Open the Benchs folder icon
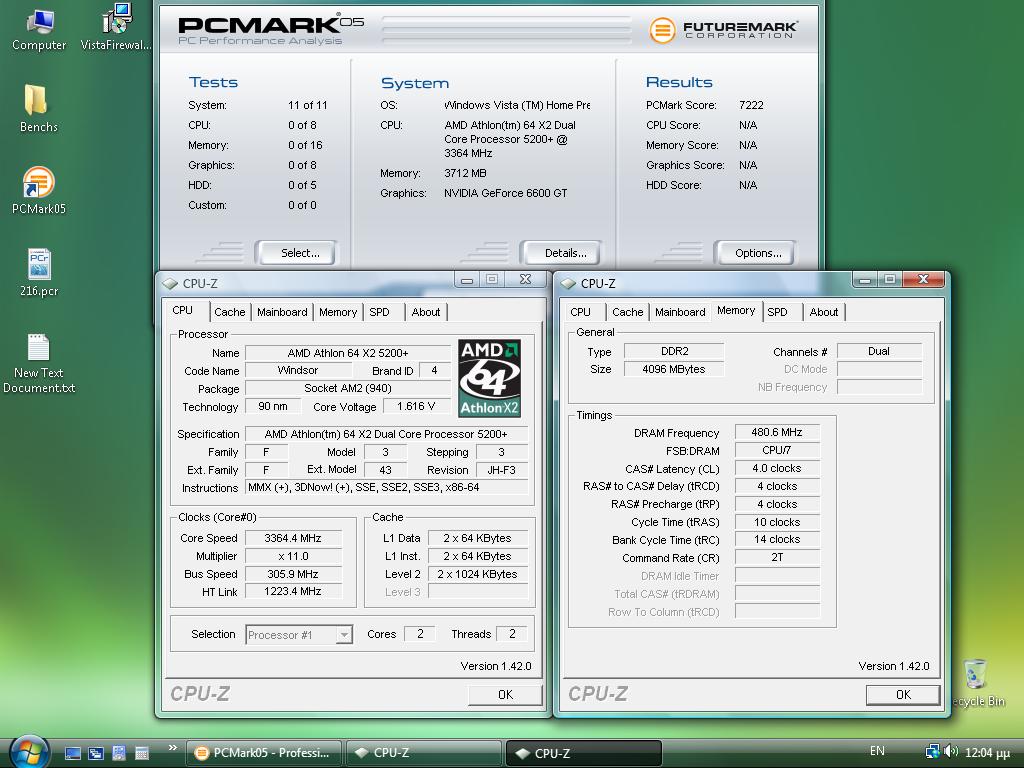The height and width of the screenshot is (768, 1024). (x=39, y=108)
